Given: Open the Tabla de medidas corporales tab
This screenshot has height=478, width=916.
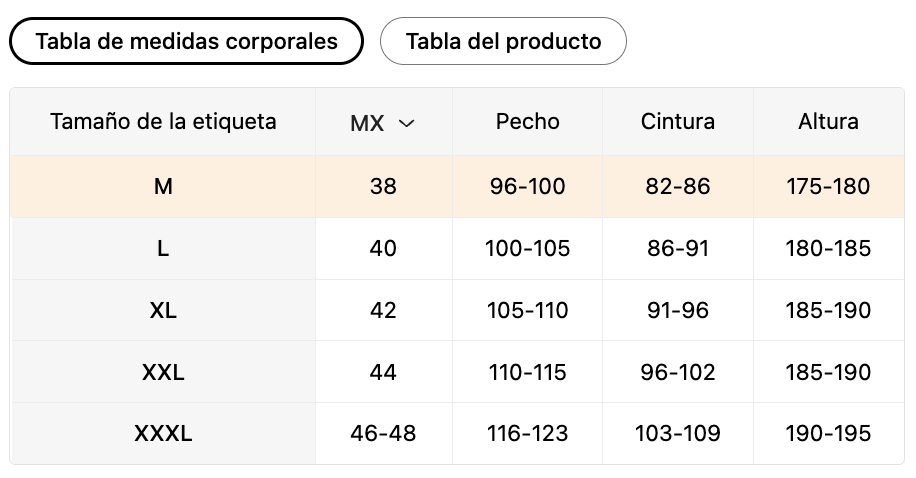Looking at the screenshot, I should tap(186, 41).
